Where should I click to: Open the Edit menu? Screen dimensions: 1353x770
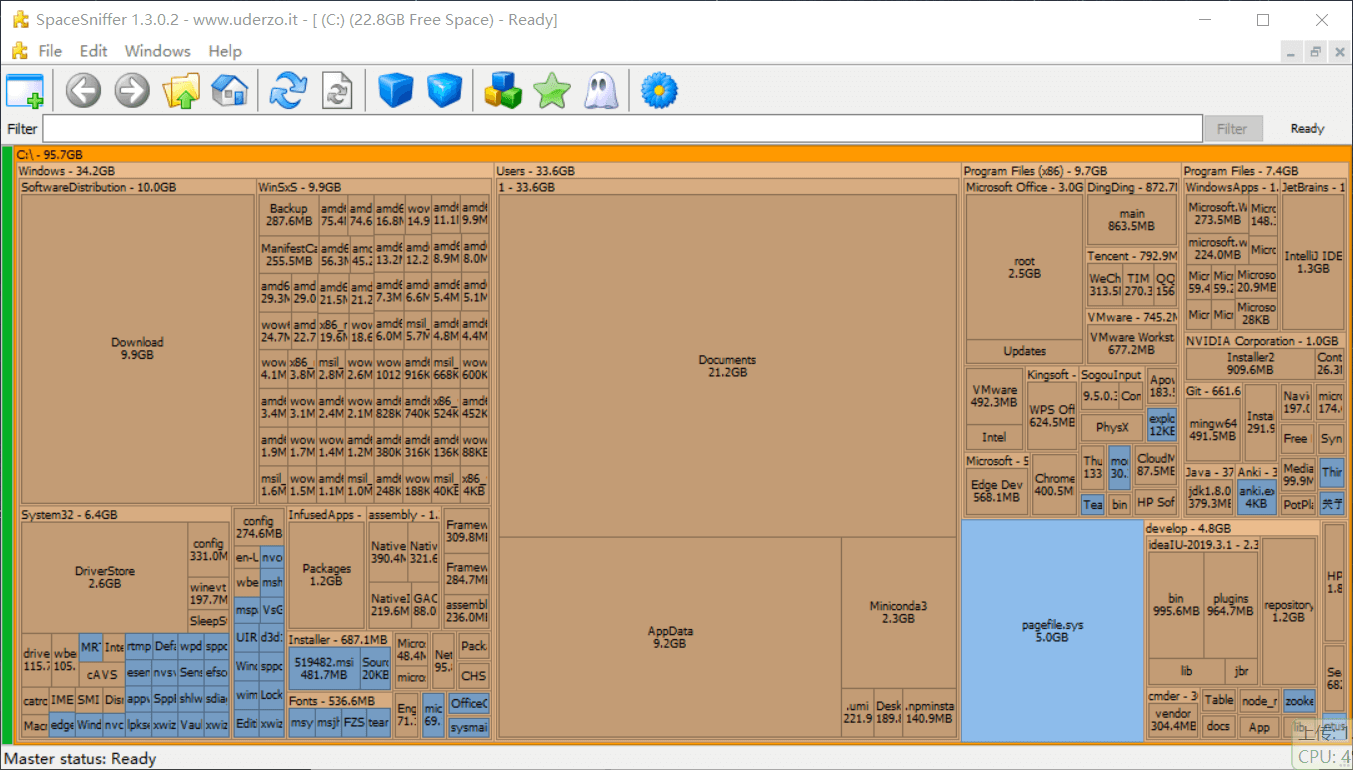94,51
